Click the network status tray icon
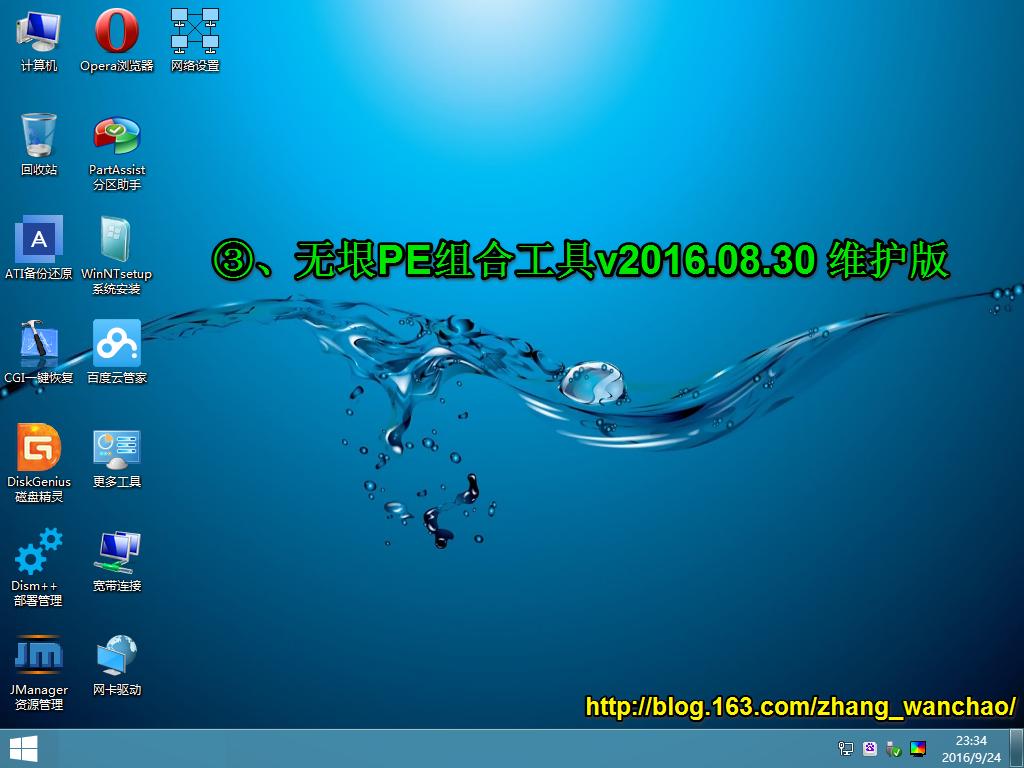This screenshot has height=768, width=1024. click(x=846, y=749)
